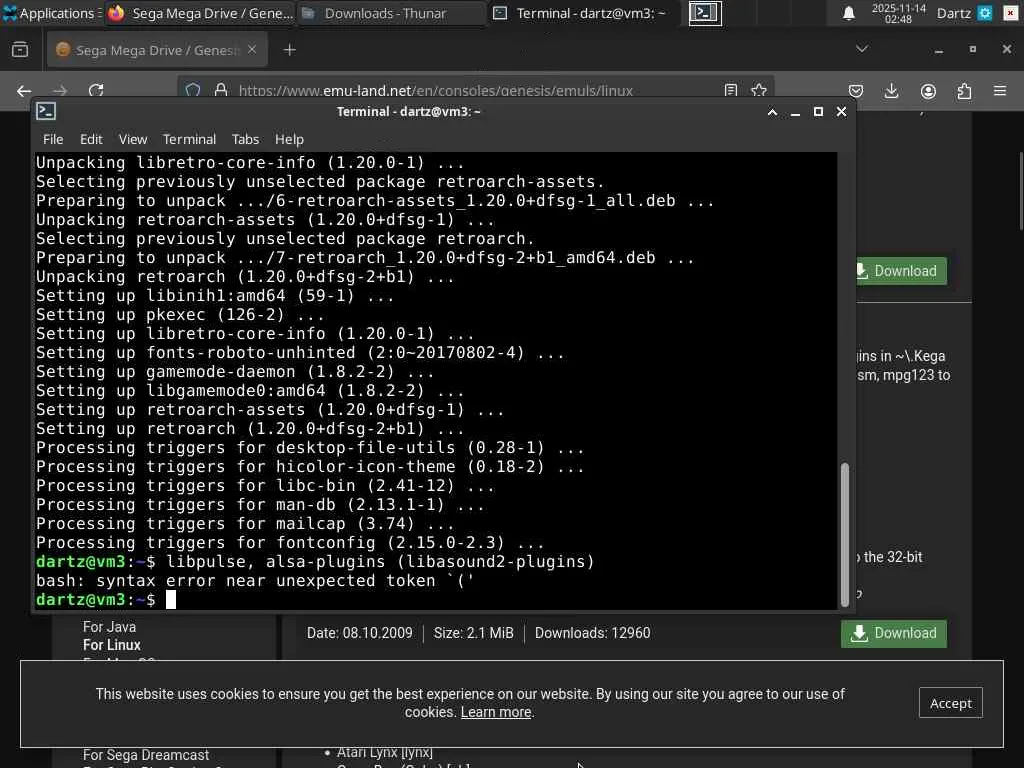Image resolution: width=1024 pixels, height=768 pixels.
Task: Toggle Firefox reader view icon
Action: pyautogui.click(x=731, y=90)
